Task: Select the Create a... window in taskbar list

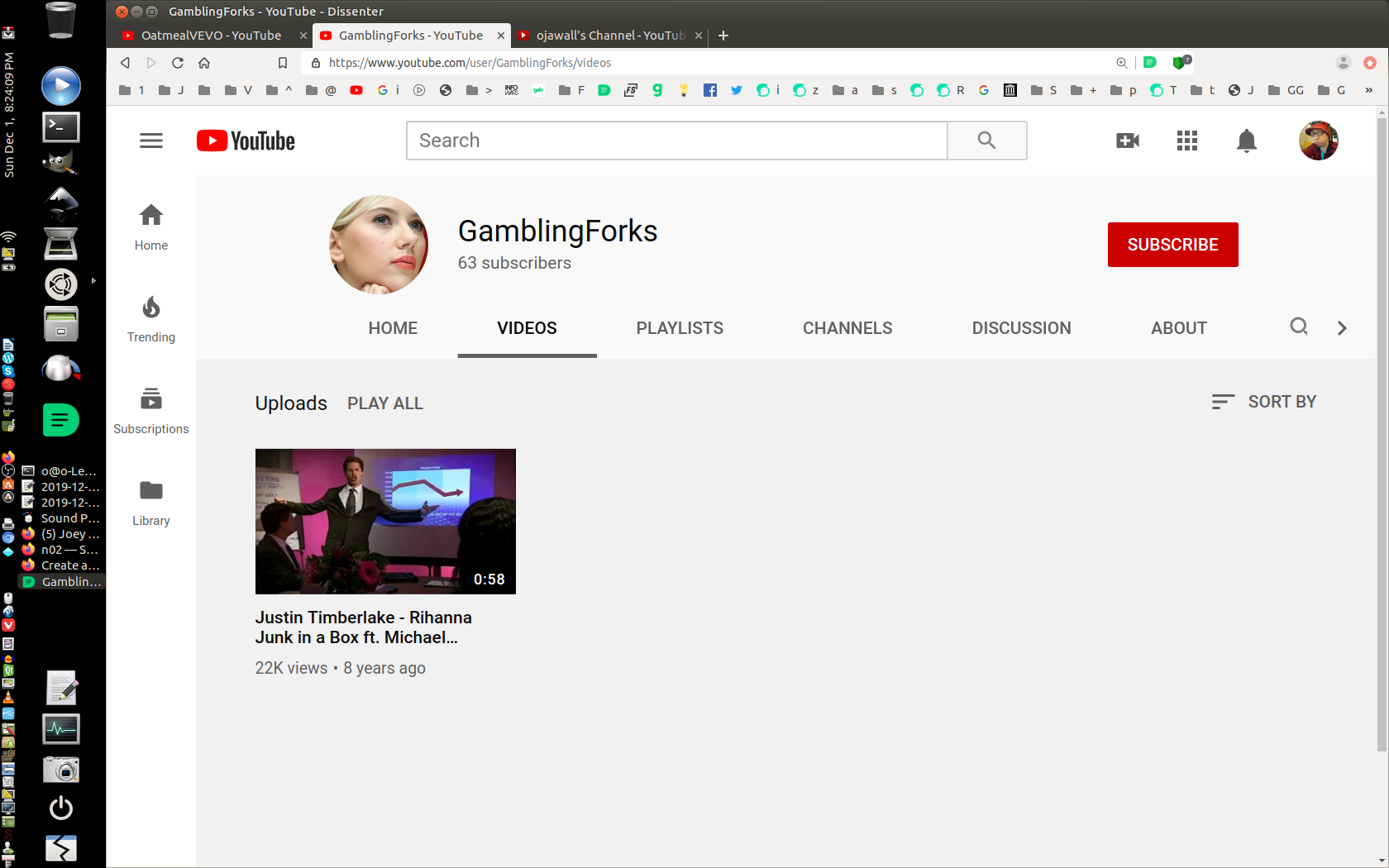Action: click(x=61, y=565)
